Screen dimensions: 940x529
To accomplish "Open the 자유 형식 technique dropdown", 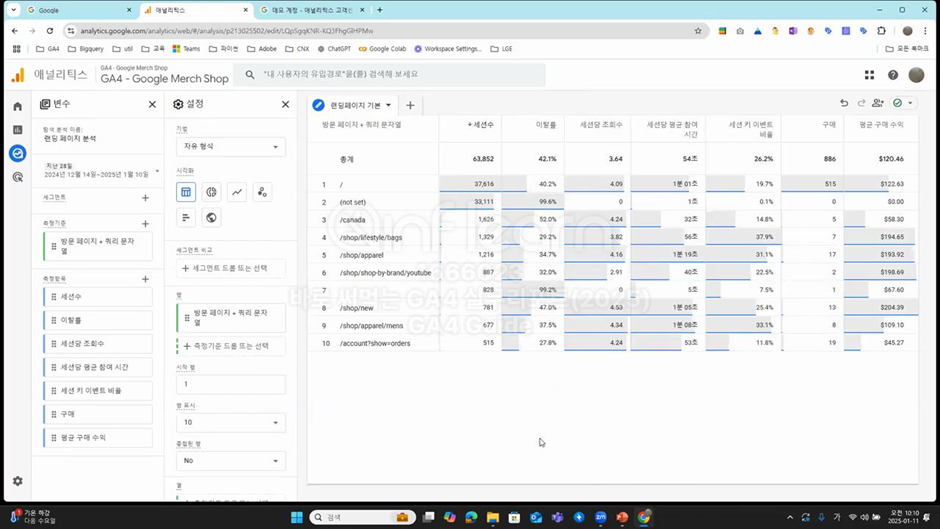I will [231, 146].
